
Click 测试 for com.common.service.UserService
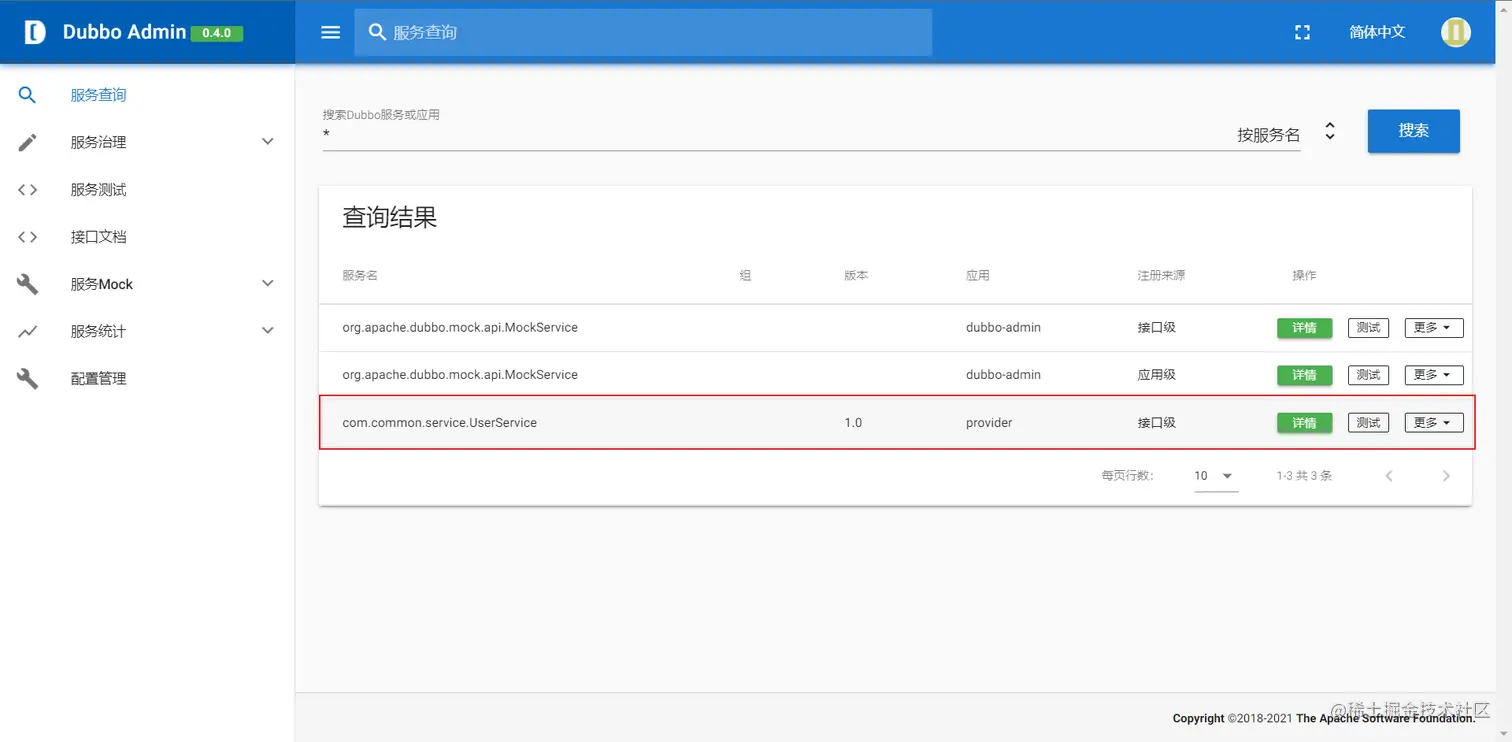tap(1368, 423)
